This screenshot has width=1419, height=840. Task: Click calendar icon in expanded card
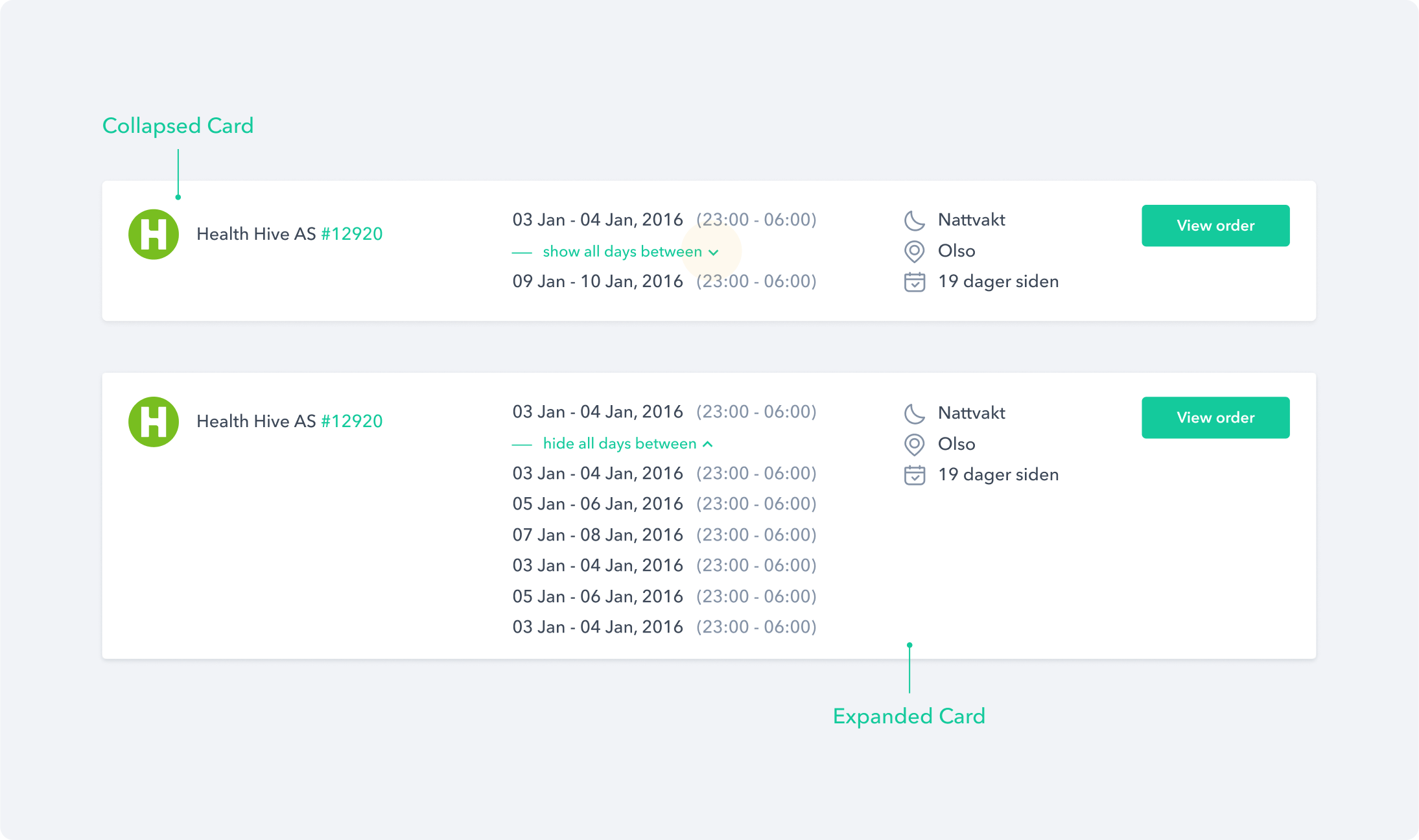(x=914, y=475)
